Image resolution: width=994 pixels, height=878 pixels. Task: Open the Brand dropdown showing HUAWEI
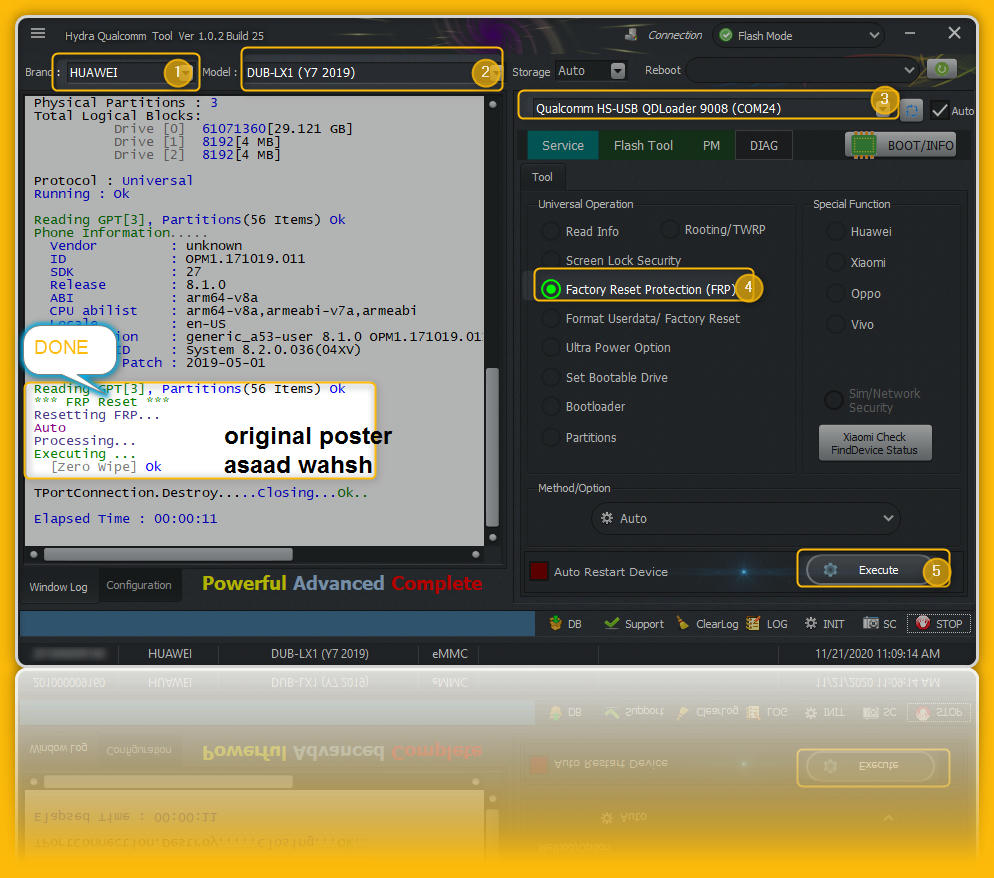[130, 72]
